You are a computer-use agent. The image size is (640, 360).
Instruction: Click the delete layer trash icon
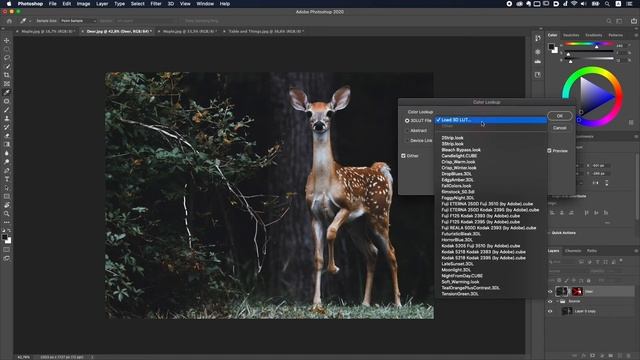(629, 356)
